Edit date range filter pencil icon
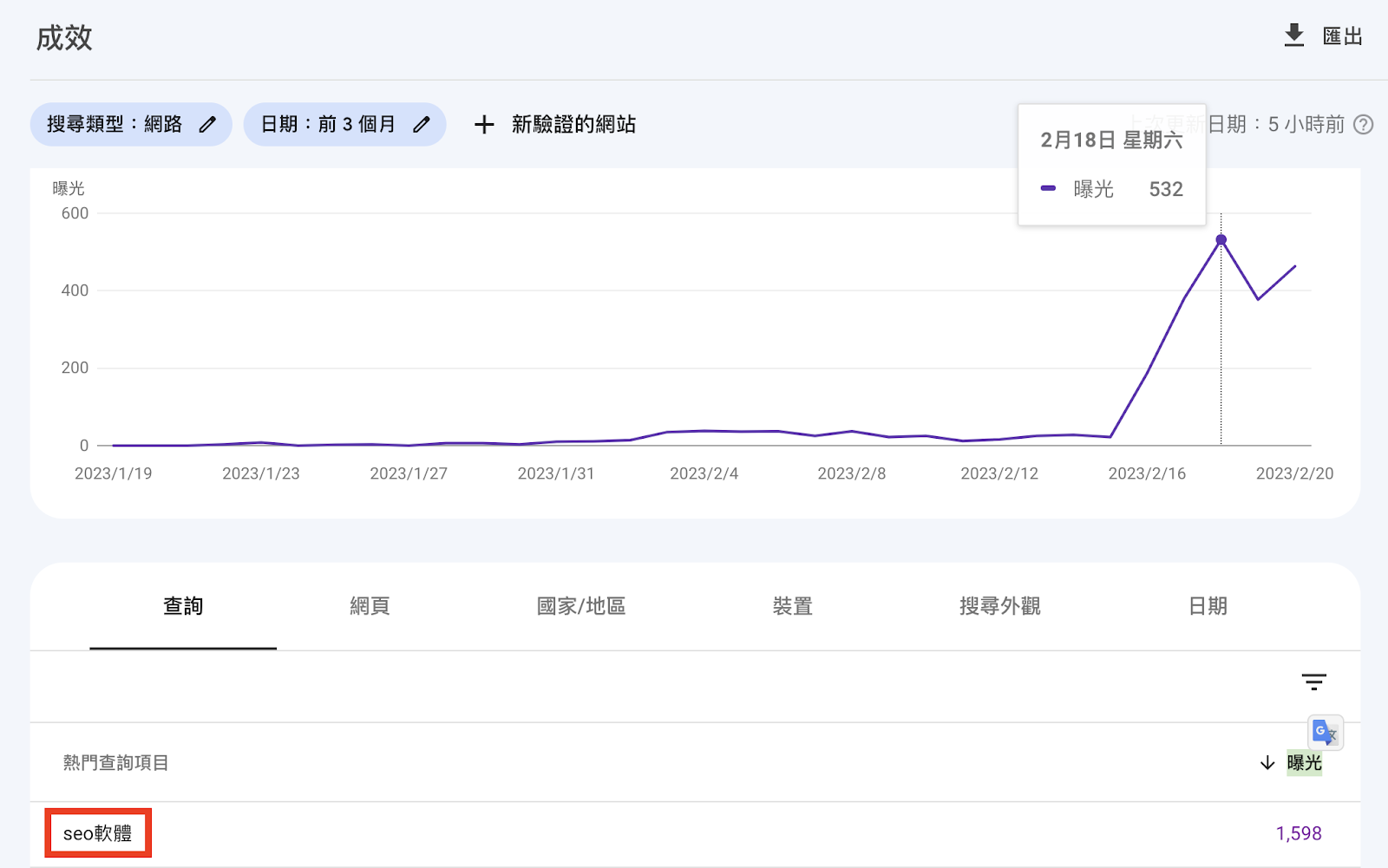 (x=422, y=125)
